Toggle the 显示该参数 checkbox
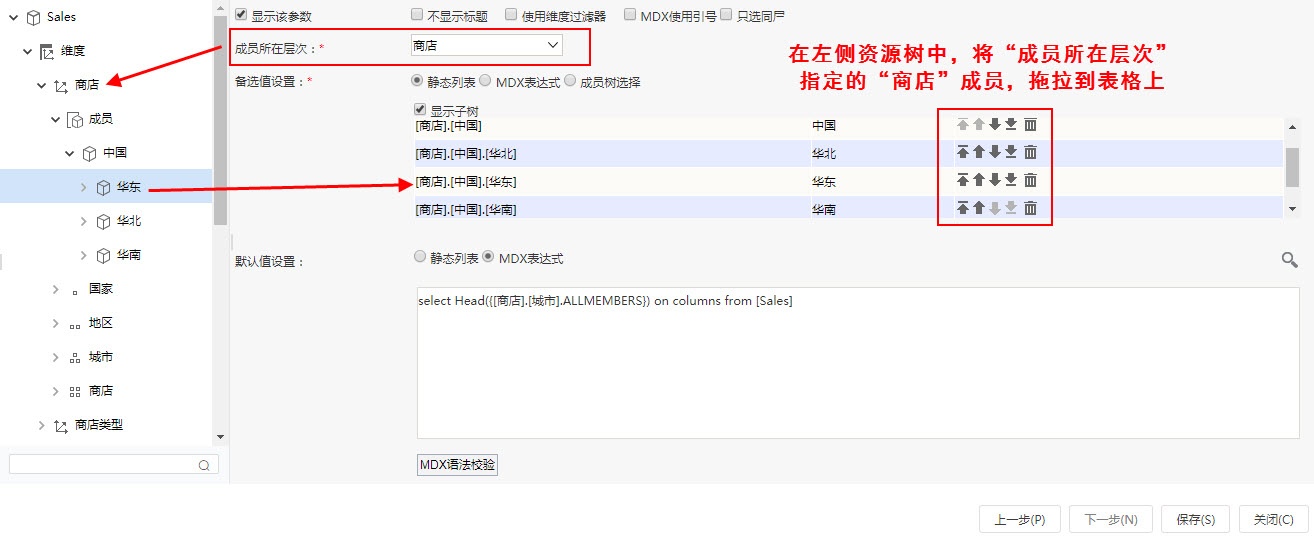Viewport: 1314px width, 550px height. (x=241, y=15)
